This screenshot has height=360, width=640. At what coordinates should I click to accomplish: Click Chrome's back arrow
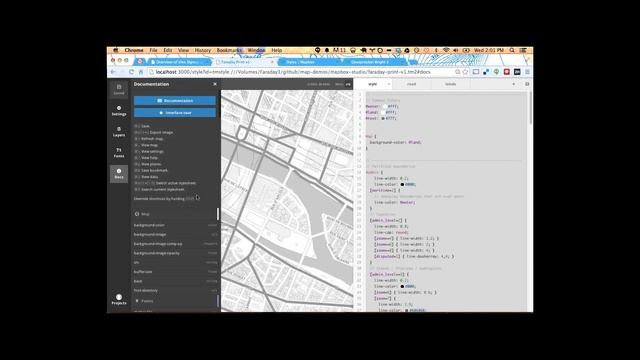113,72
